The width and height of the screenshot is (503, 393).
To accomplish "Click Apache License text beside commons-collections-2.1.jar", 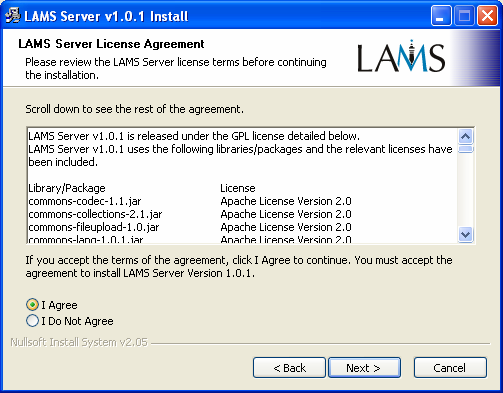I will (286, 214).
